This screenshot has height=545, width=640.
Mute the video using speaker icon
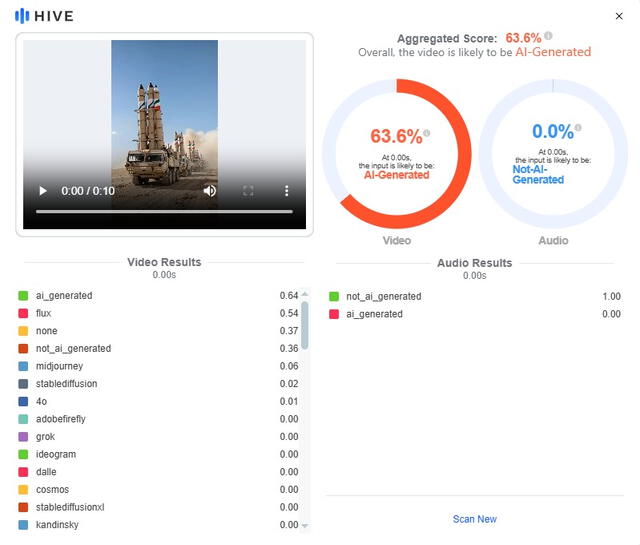coord(209,191)
